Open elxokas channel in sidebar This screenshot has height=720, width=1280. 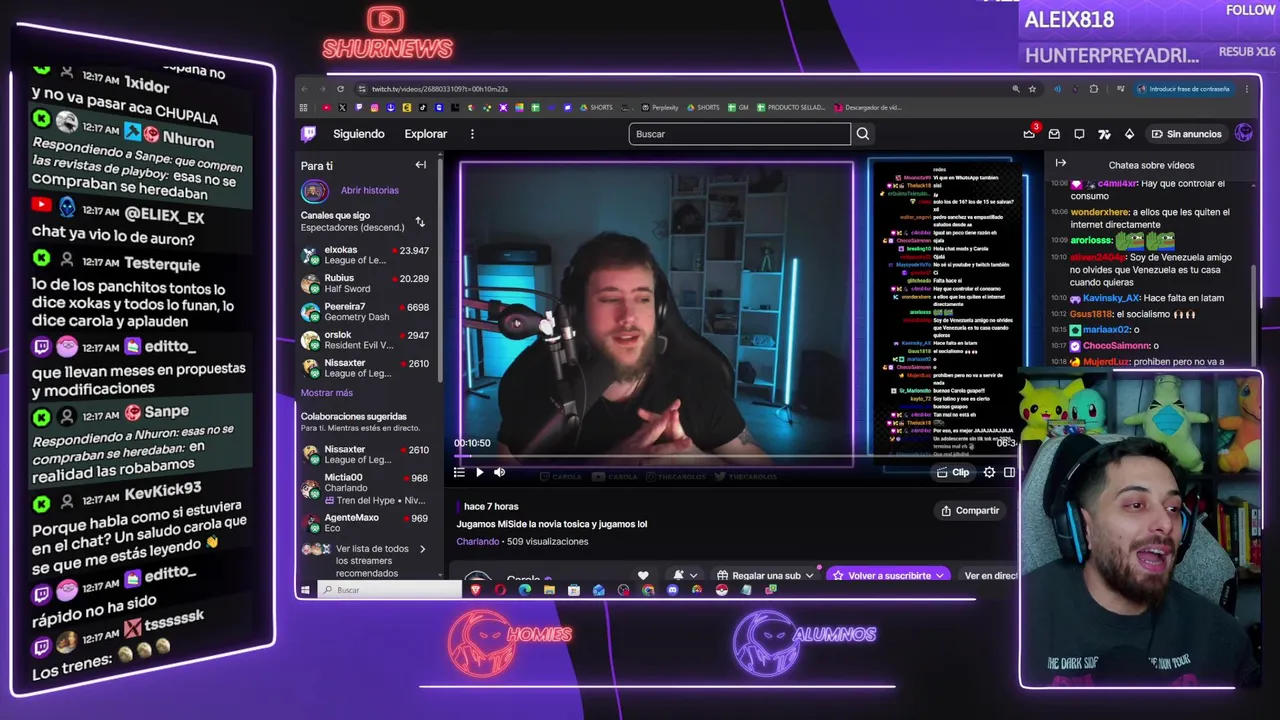365,255
